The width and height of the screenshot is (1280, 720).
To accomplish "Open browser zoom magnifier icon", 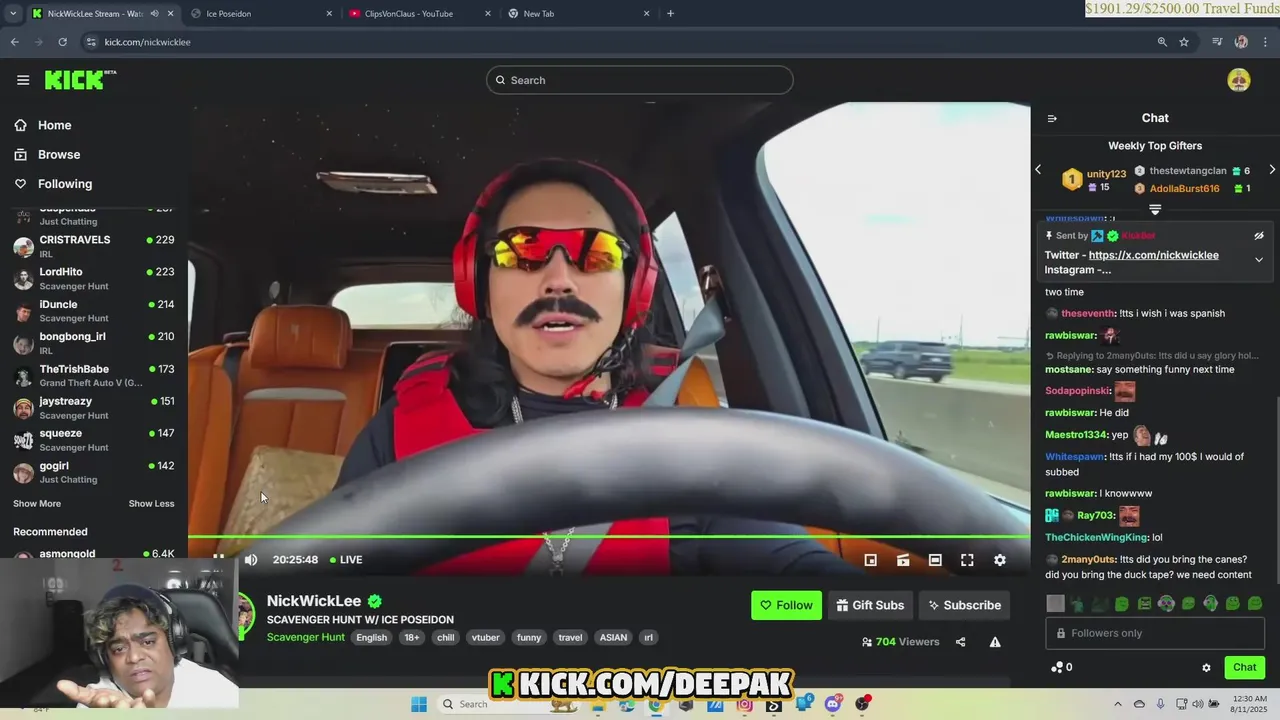I will [1162, 42].
